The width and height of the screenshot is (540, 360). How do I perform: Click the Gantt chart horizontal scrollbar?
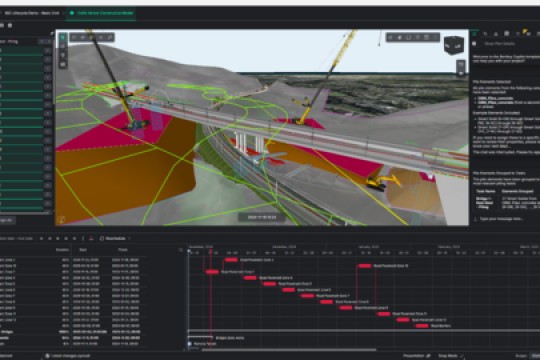tap(289, 350)
